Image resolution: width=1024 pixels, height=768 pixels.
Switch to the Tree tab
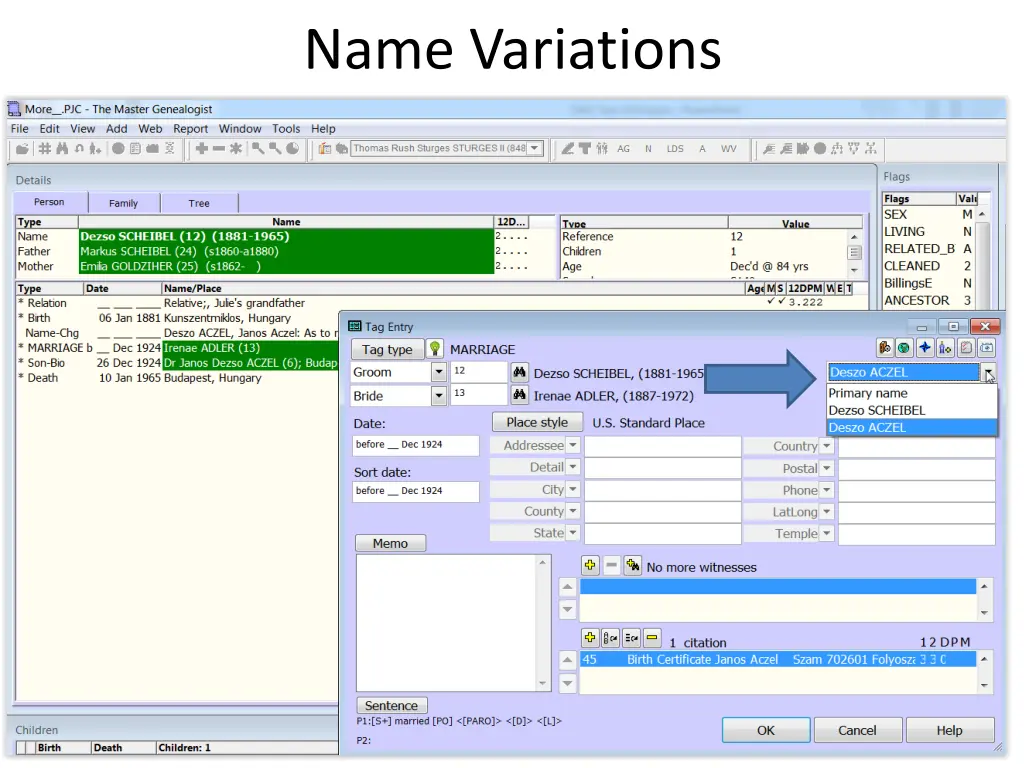pyautogui.click(x=199, y=203)
